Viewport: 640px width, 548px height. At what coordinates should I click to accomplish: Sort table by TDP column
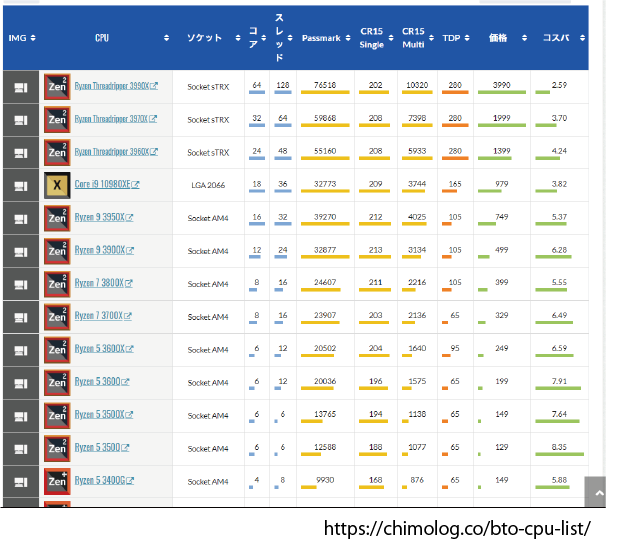point(467,38)
